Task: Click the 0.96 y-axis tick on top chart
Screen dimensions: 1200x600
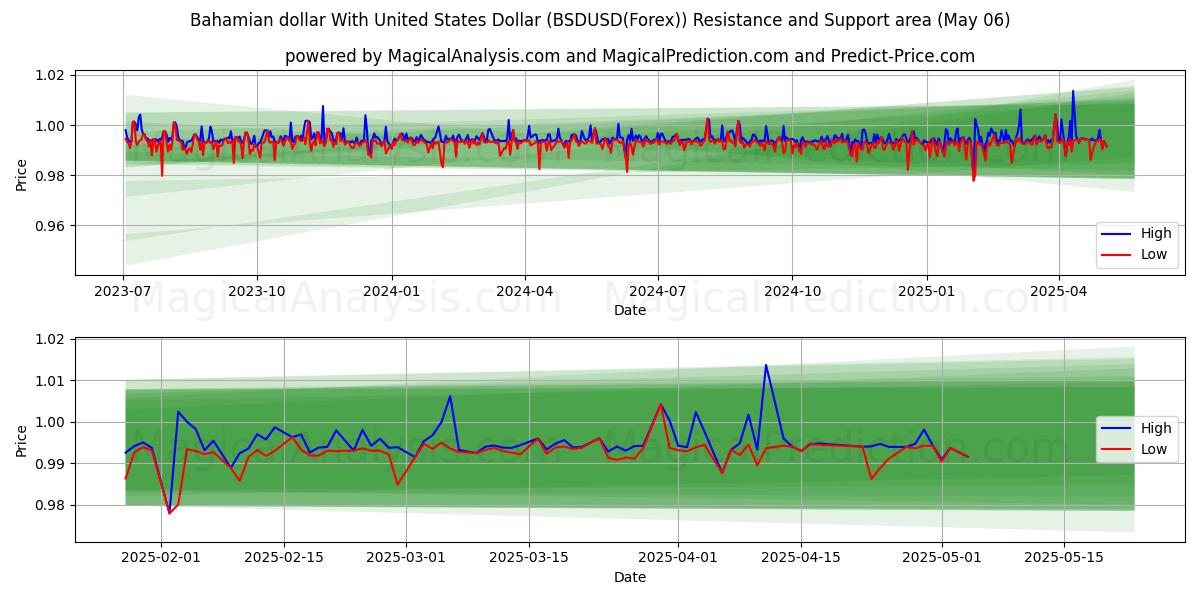Action: click(x=52, y=226)
